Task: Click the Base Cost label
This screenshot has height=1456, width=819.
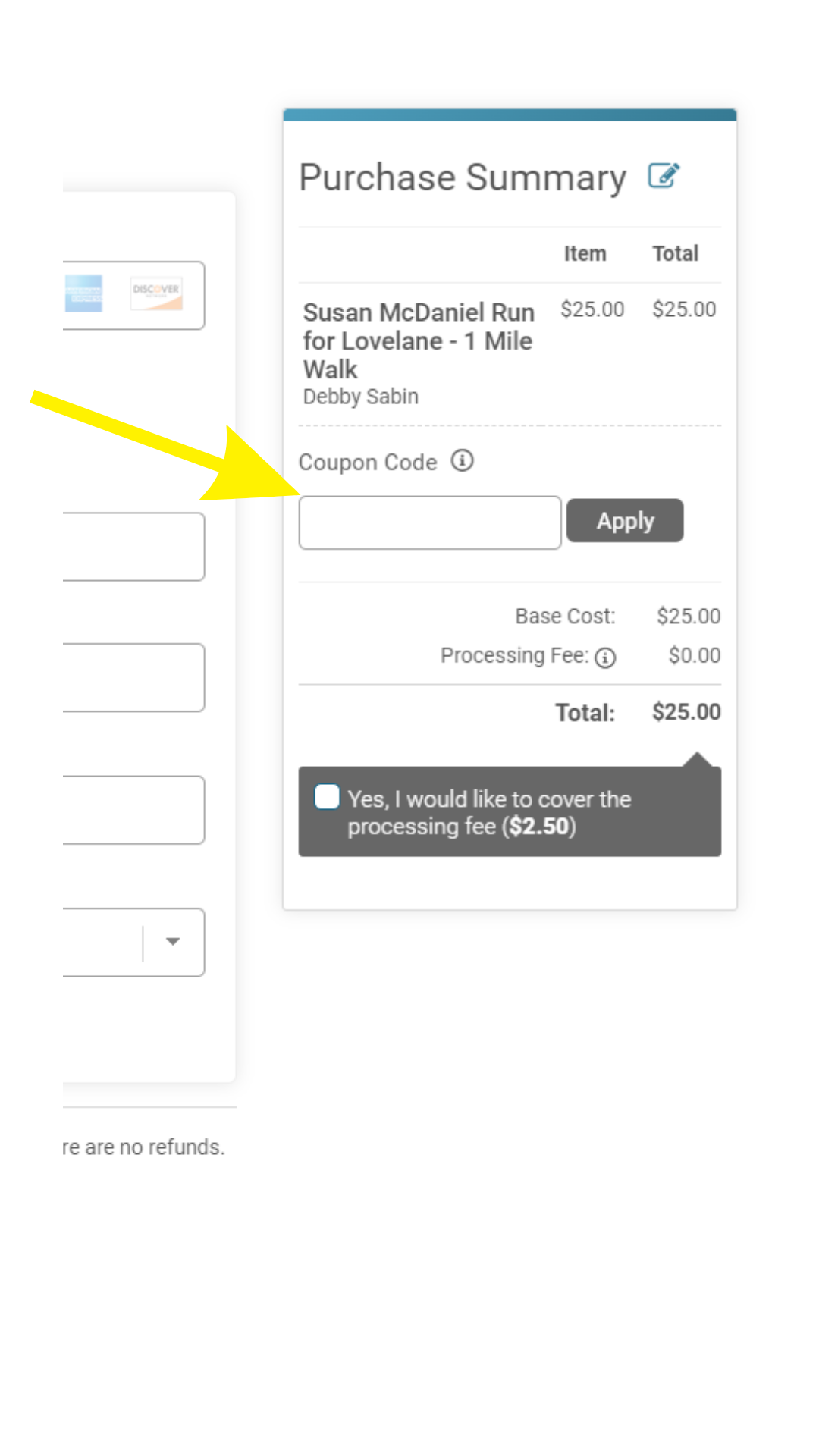Action: point(565,616)
